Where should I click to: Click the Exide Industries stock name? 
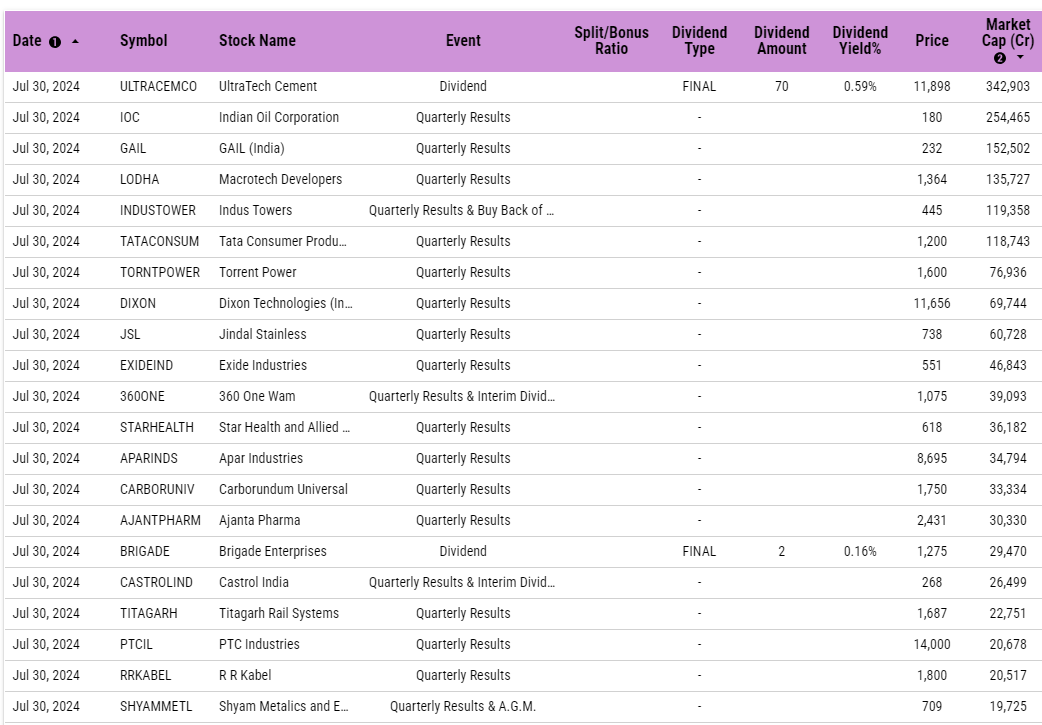263,365
